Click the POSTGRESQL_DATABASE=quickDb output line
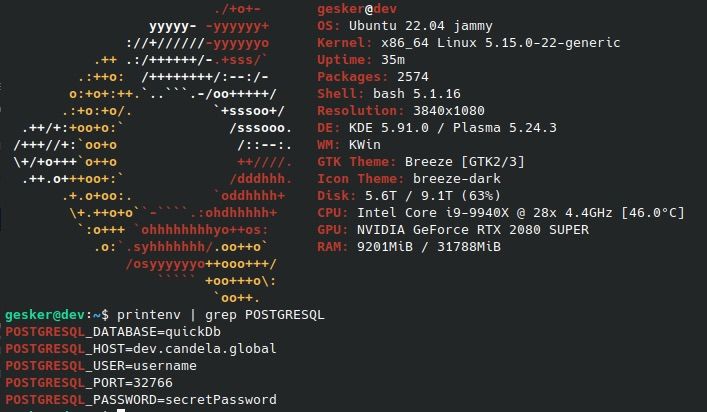Screen dimensions: 707x412 tap(113, 332)
